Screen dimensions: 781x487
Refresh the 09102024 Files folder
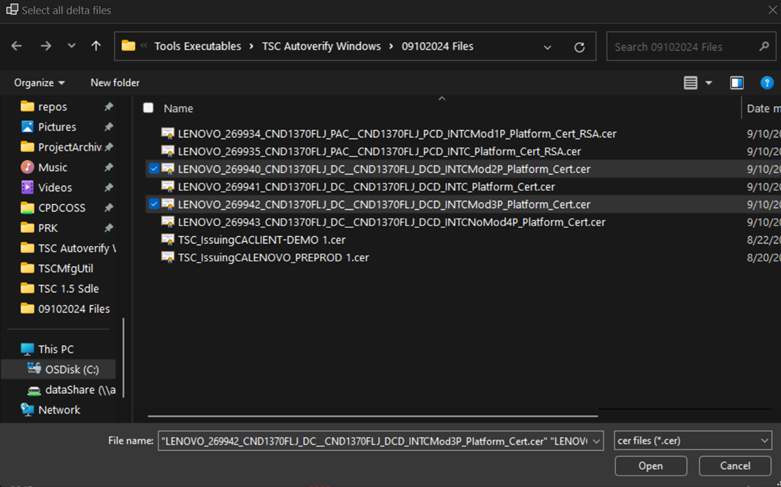(x=579, y=47)
